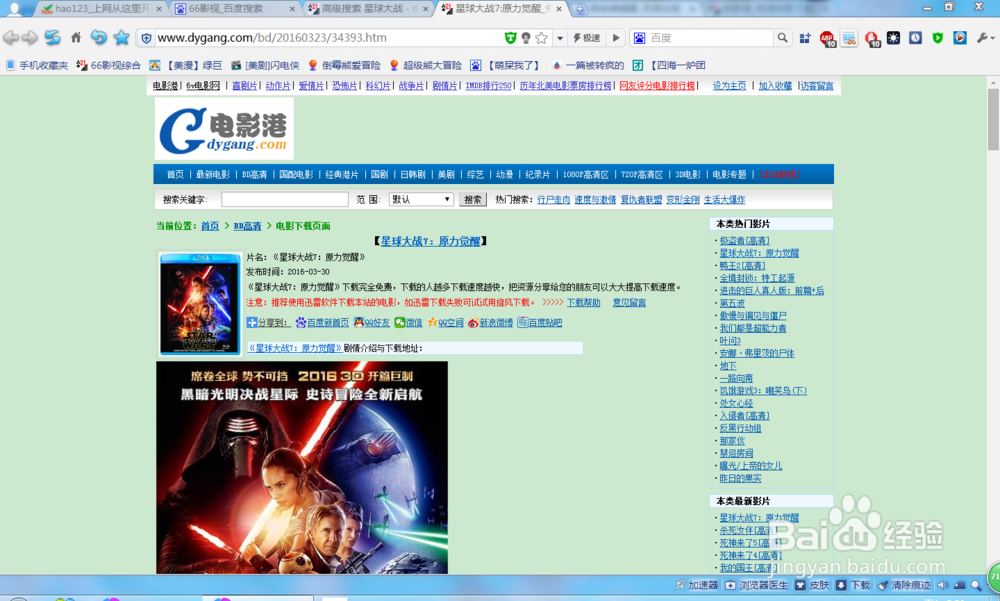This screenshot has width=1000, height=601.
Task: Click the site security shield in the address bar
Action: point(146,38)
